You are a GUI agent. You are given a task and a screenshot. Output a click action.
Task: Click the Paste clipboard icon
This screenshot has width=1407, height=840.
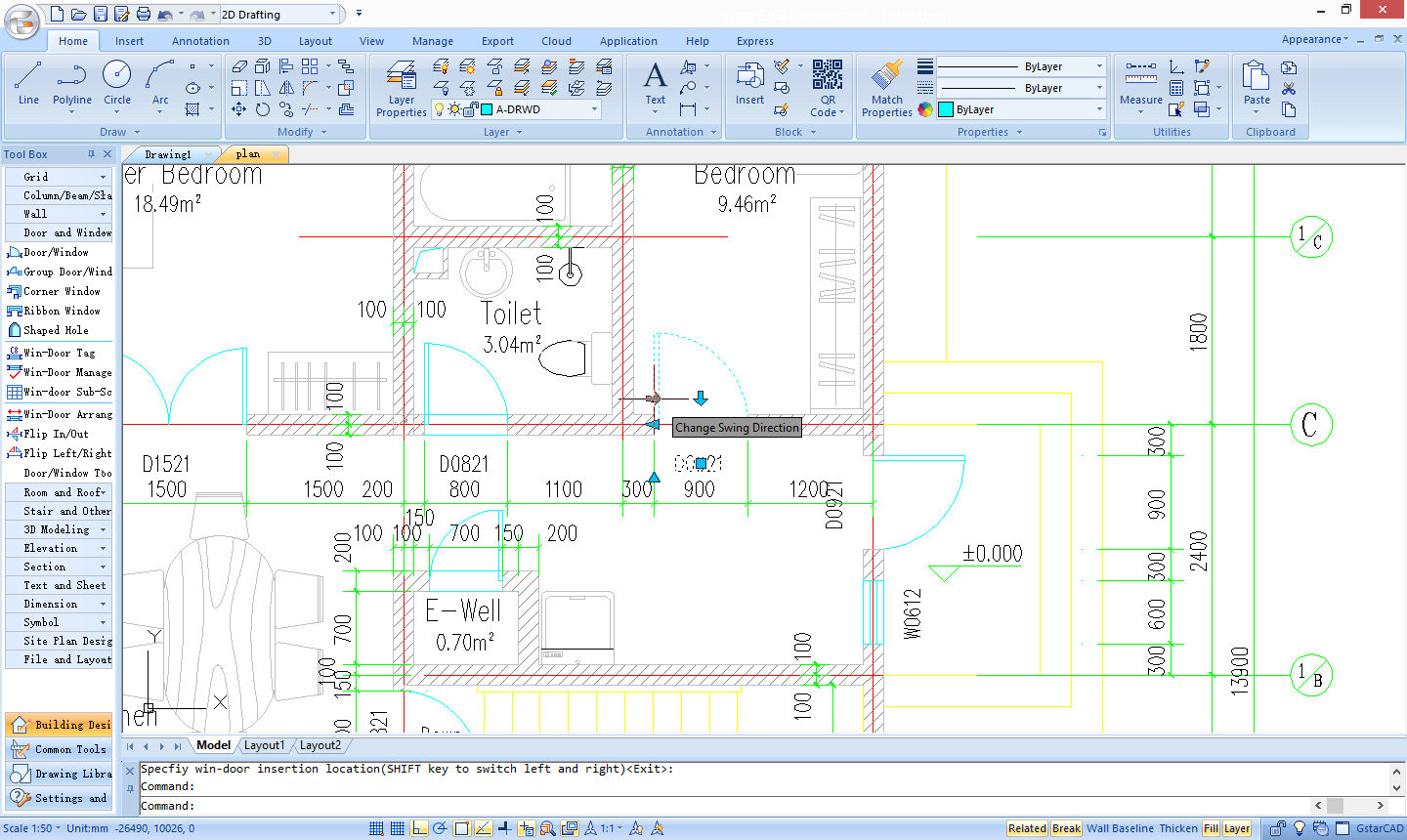[1257, 82]
